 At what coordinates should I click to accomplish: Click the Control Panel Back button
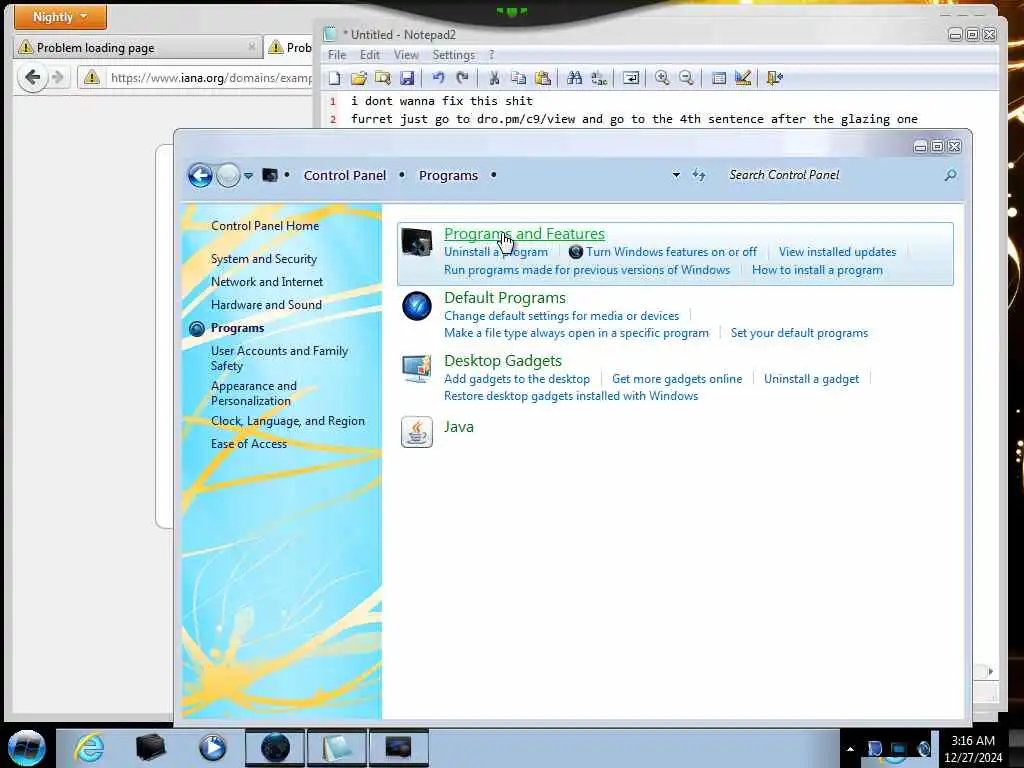click(x=200, y=175)
